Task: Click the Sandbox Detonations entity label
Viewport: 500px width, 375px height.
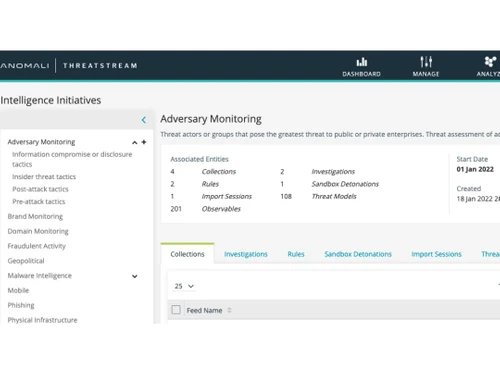Action: pyautogui.click(x=345, y=184)
